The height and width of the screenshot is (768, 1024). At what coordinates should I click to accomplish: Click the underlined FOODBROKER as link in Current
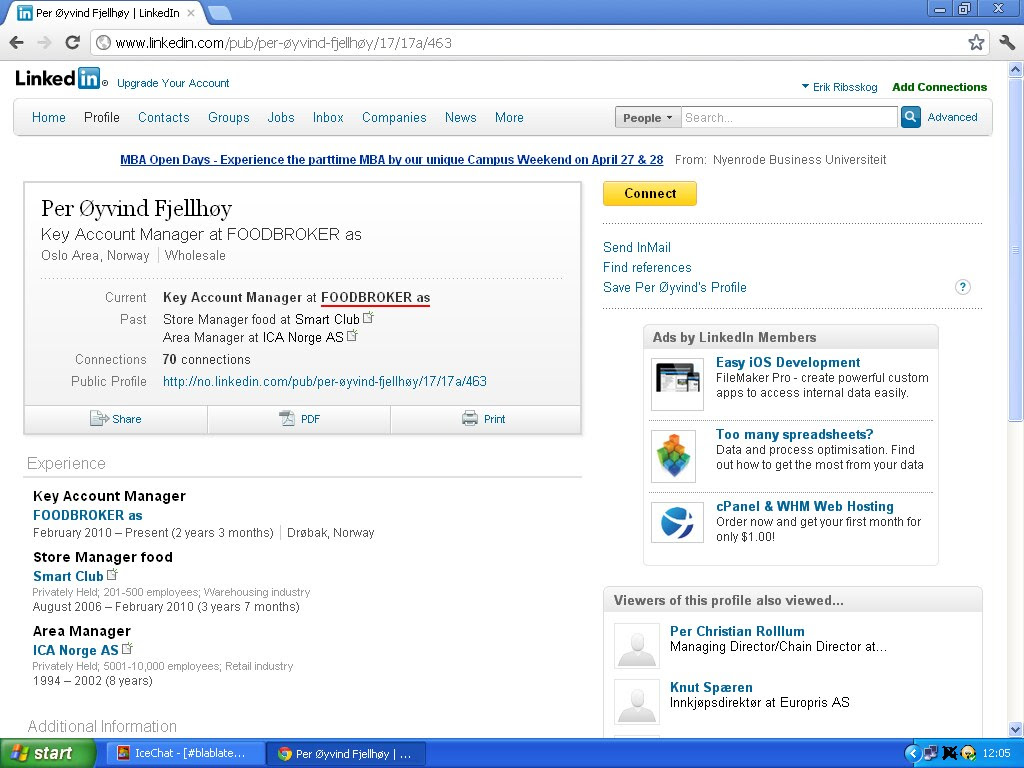click(376, 298)
